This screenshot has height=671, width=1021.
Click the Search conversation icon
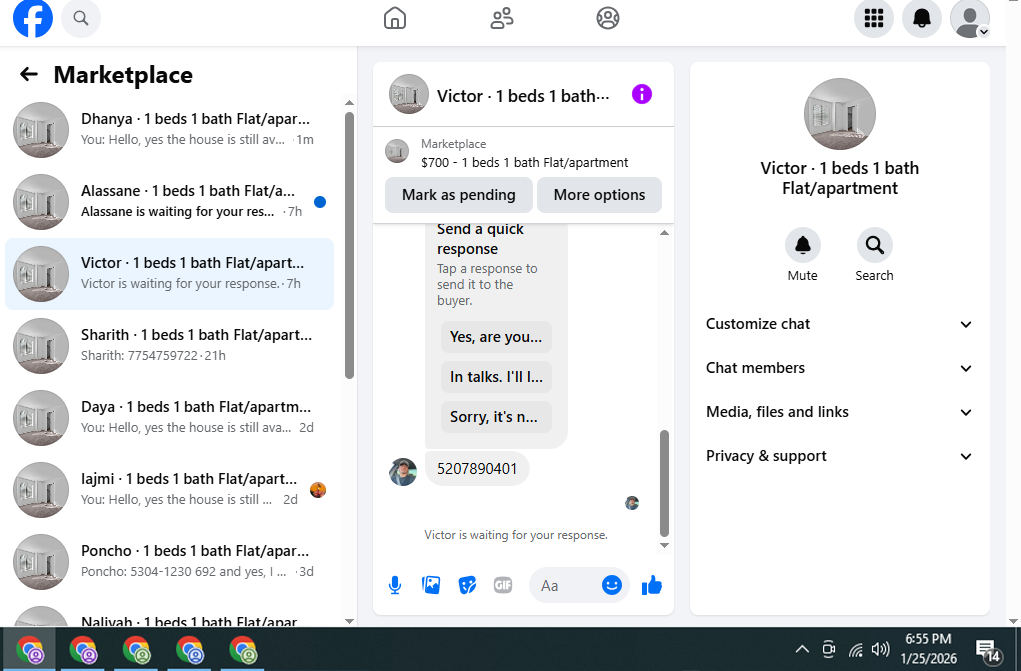(874, 245)
